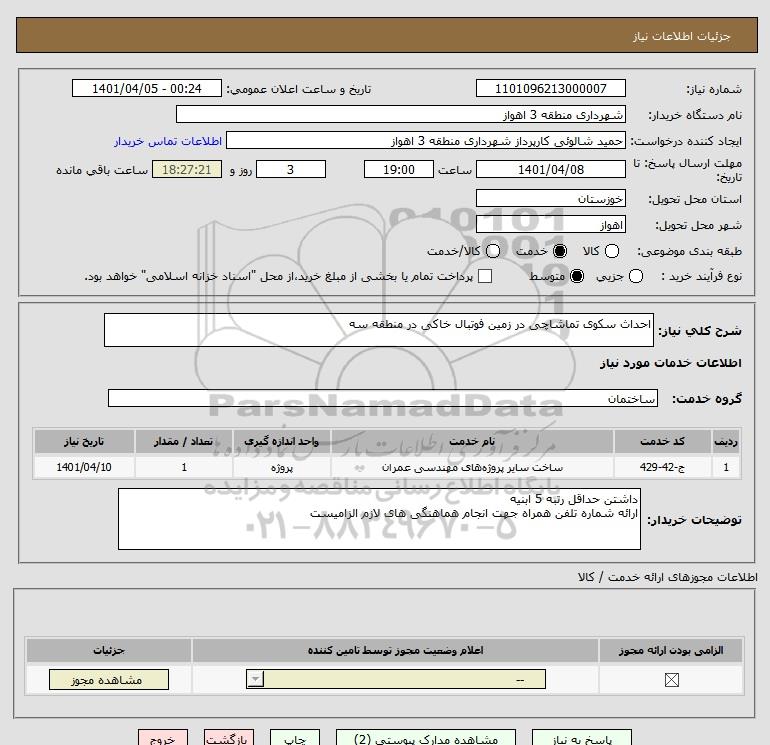Click the چاپ print button
The width and height of the screenshot is (770, 745).
[295, 738]
